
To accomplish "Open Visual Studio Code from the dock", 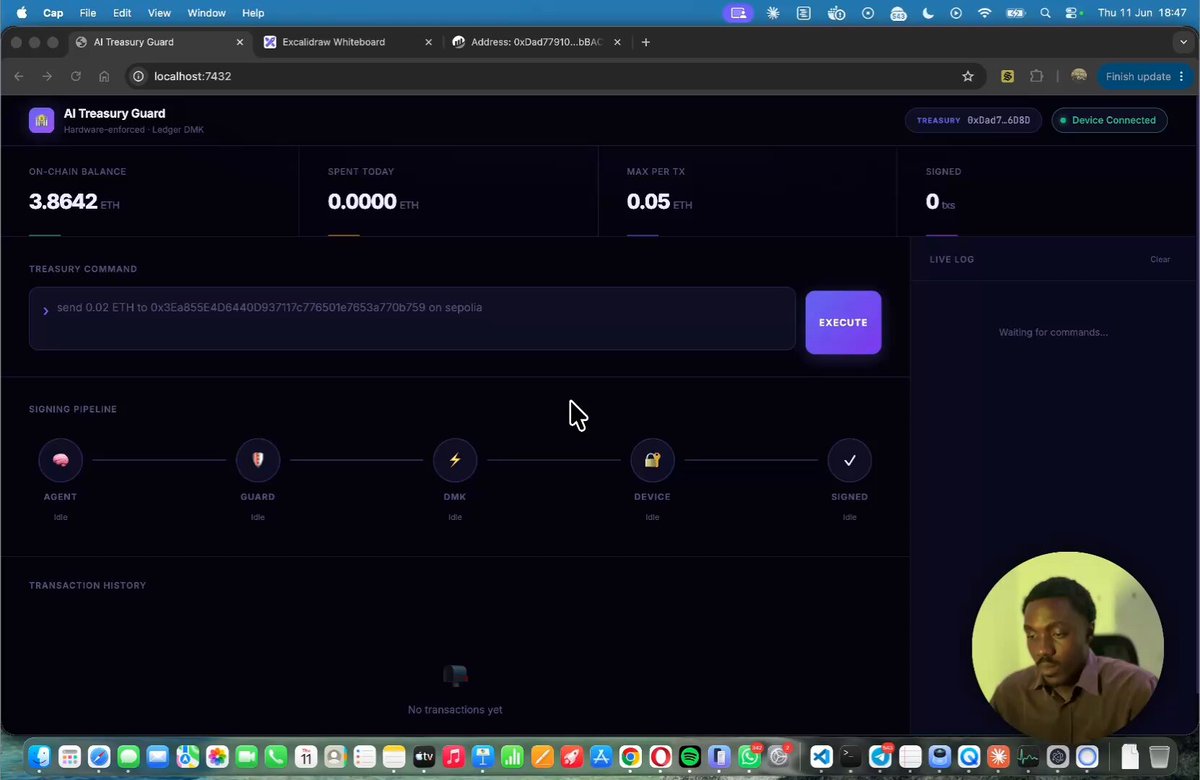I will (821, 757).
